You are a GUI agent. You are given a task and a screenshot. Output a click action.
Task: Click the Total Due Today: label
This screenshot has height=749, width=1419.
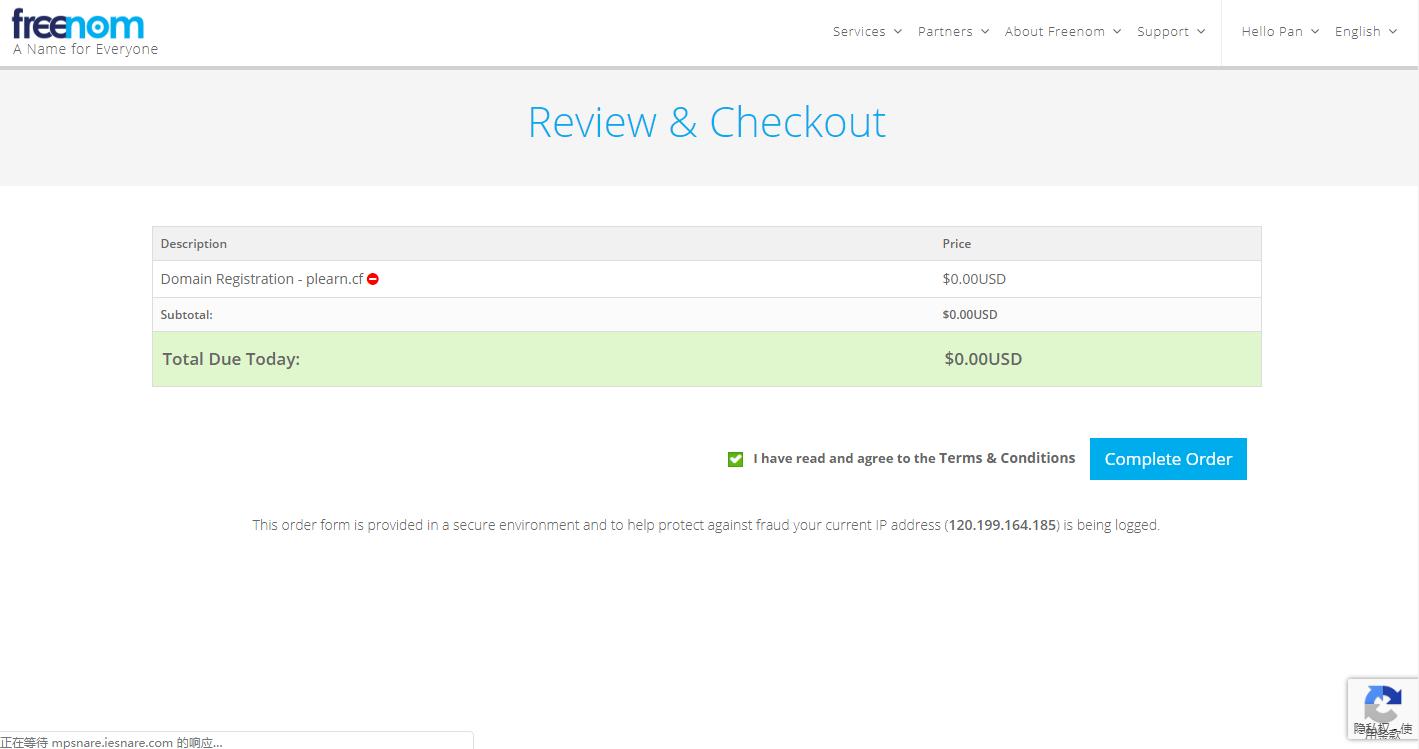(231, 359)
